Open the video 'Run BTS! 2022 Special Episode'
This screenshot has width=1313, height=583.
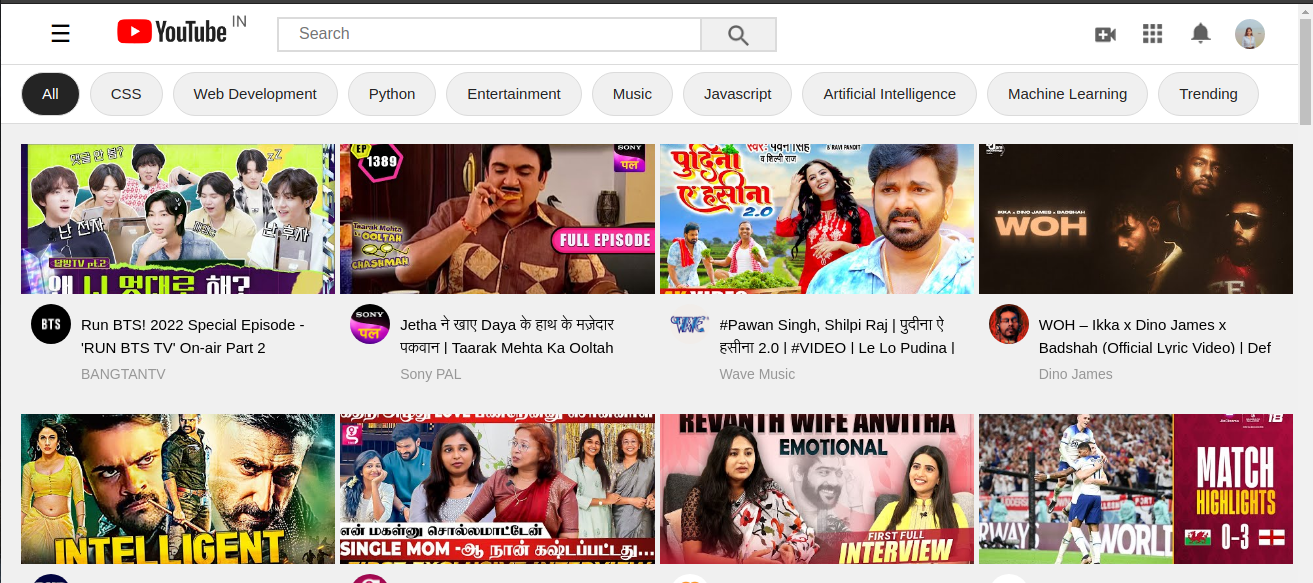point(177,218)
